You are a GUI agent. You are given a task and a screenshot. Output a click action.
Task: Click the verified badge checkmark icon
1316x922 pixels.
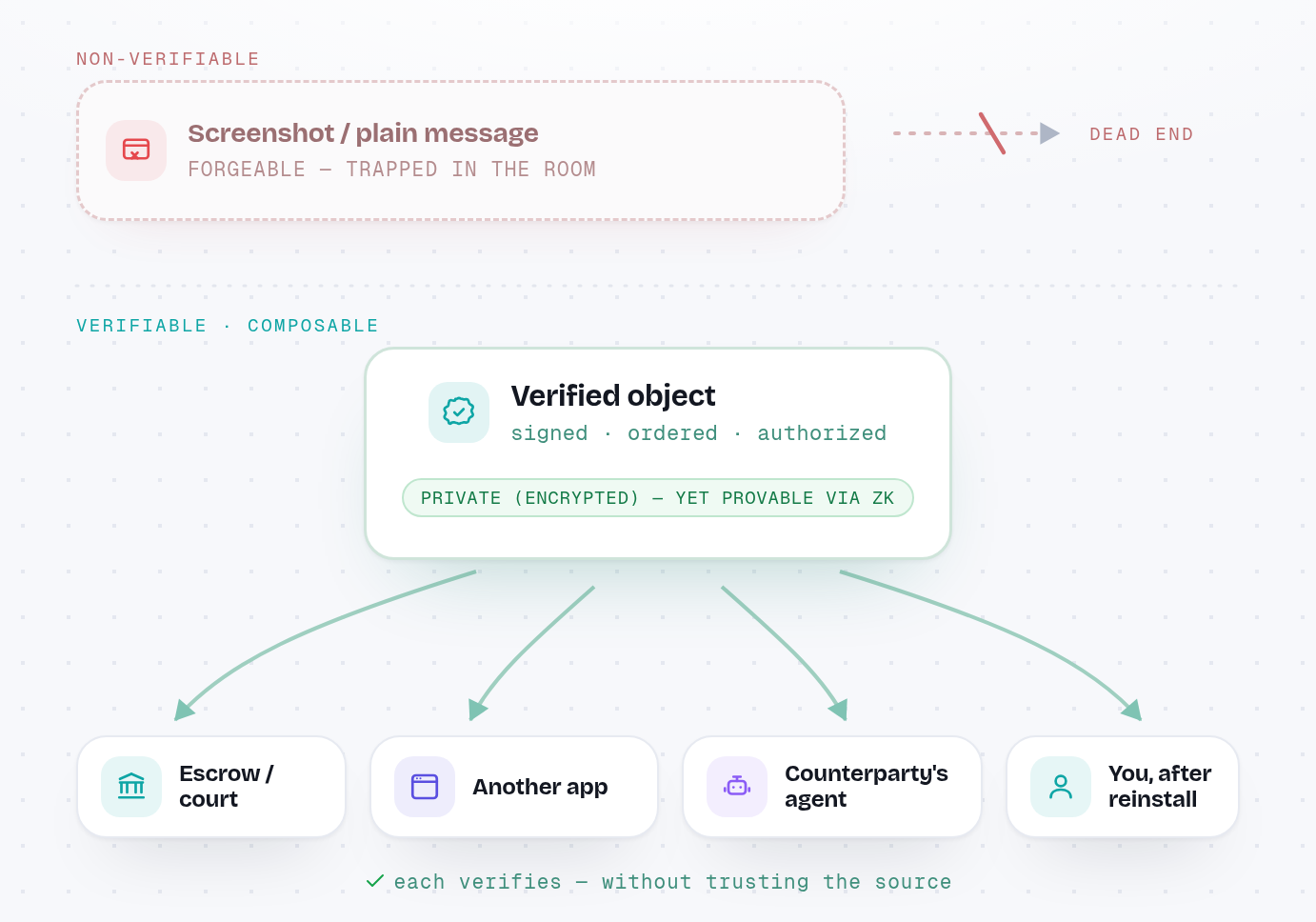coord(459,411)
